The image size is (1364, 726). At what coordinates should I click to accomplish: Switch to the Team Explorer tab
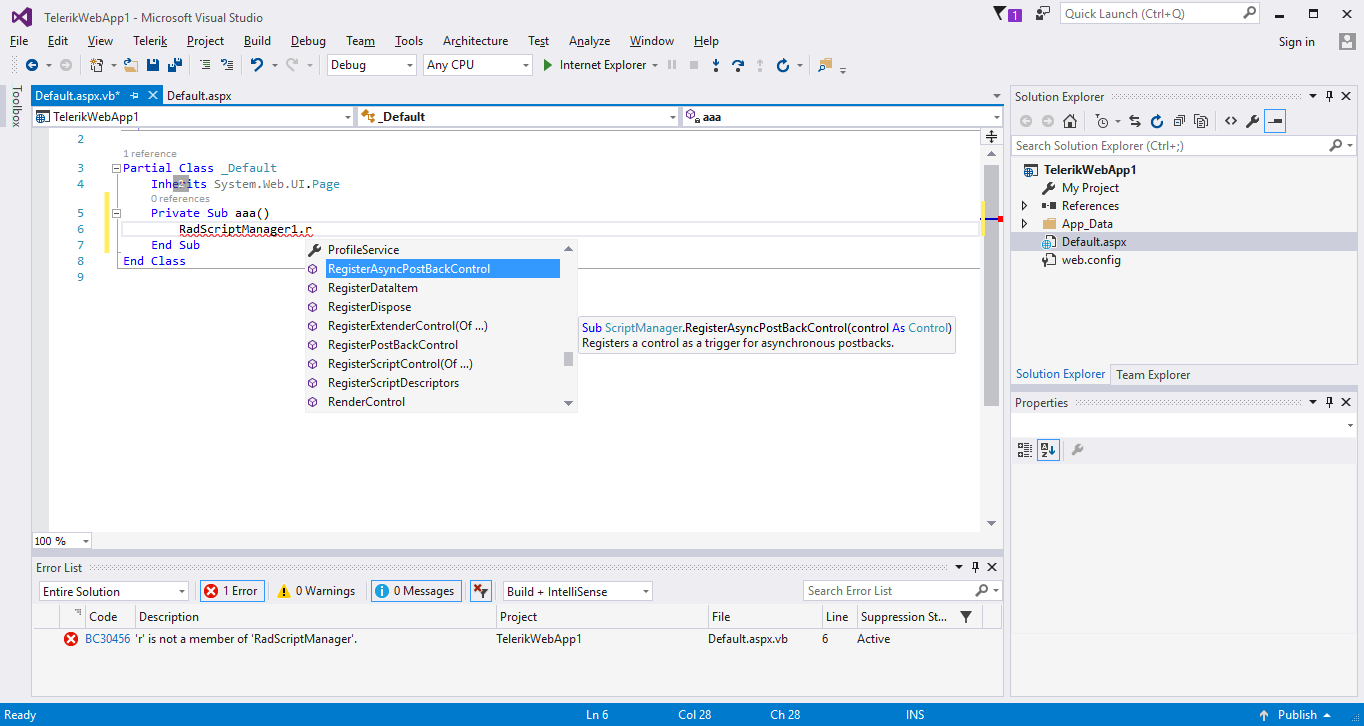pyautogui.click(x=1153, y=375)
